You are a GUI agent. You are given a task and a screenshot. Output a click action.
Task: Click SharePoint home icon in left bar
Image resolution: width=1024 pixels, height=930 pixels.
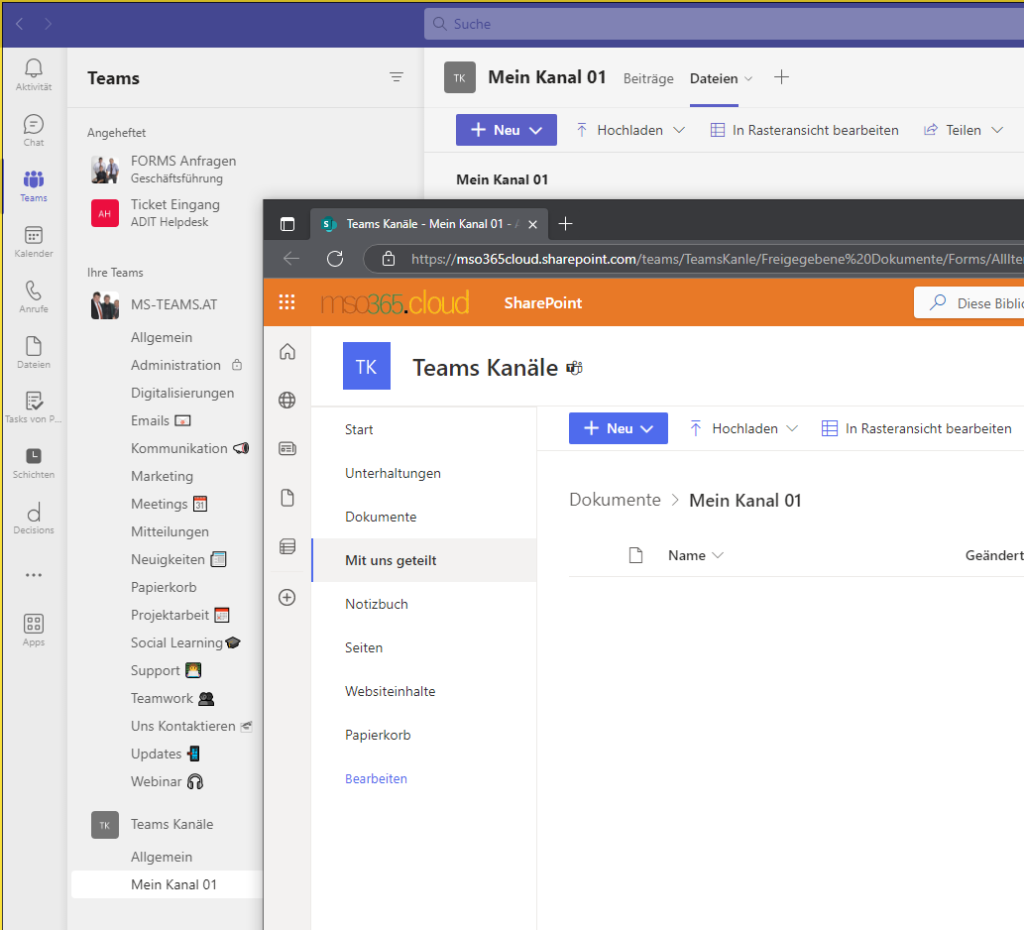287,351
